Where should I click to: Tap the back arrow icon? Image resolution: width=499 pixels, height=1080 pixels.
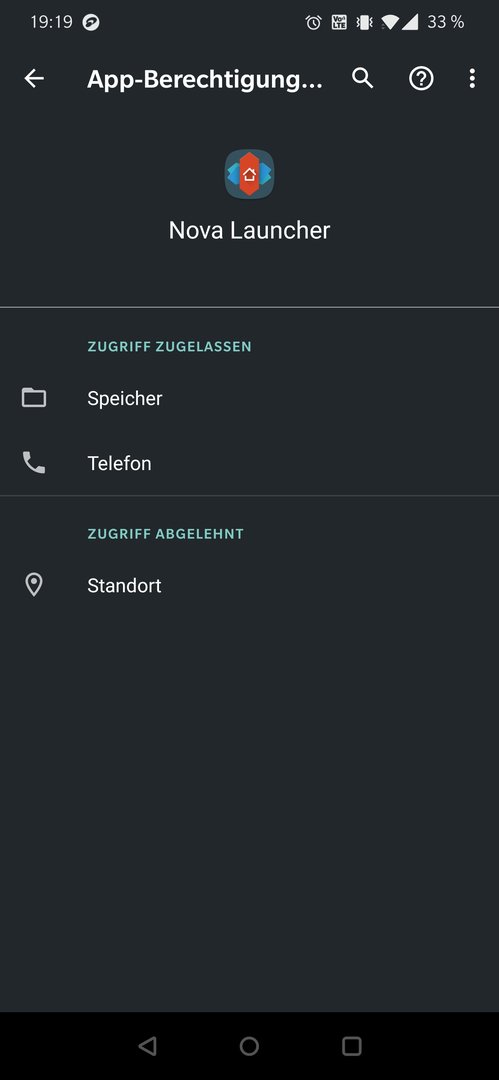[x=34, y=79]
